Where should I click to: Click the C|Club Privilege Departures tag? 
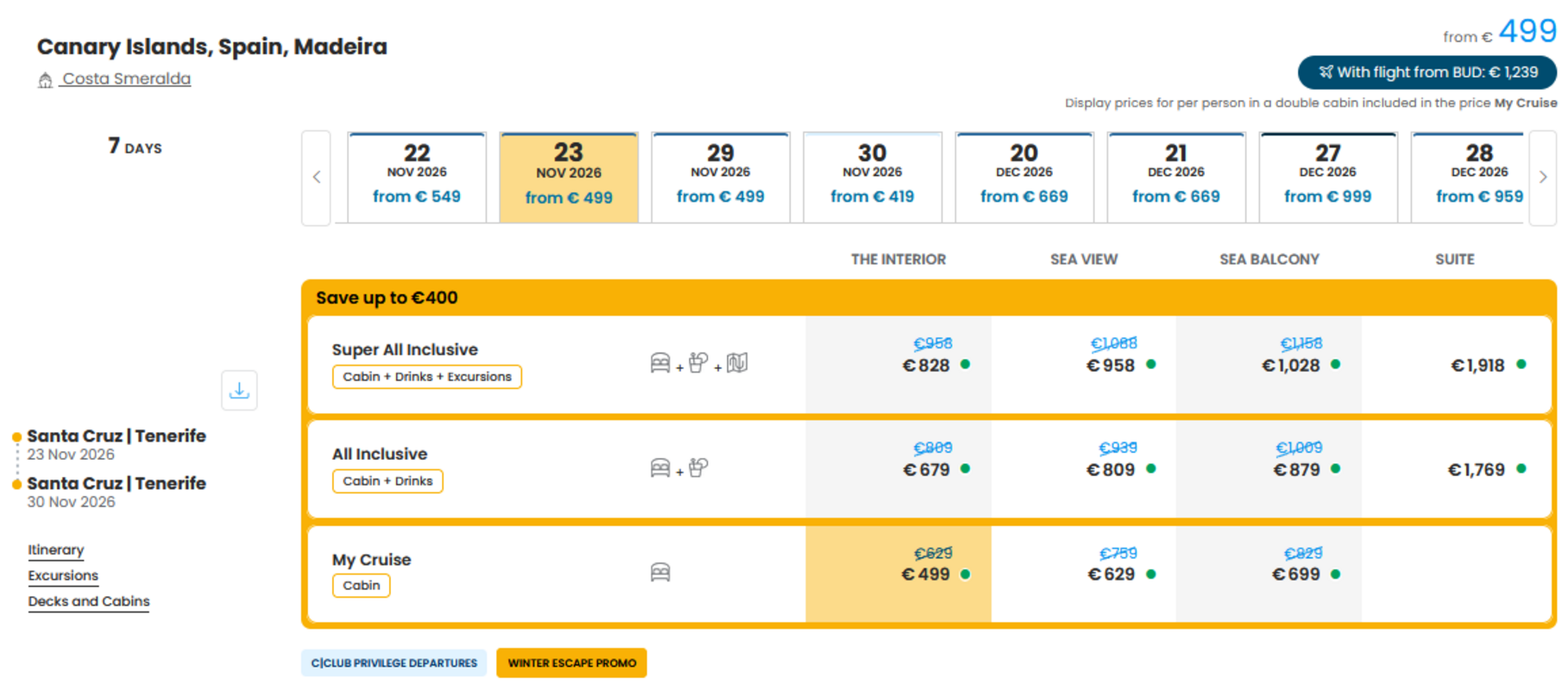[x=394, y=663]
